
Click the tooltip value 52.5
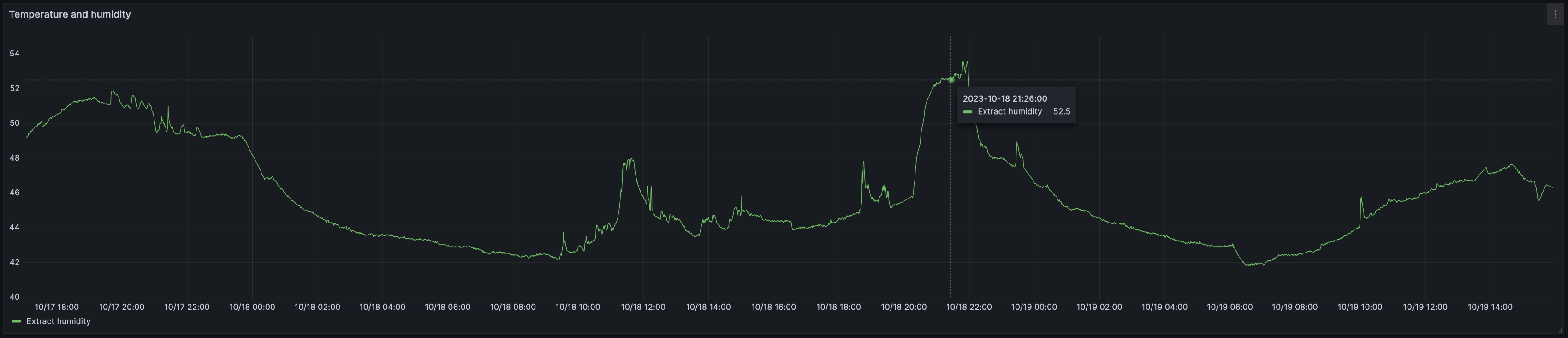click(x=1062, y=111)
